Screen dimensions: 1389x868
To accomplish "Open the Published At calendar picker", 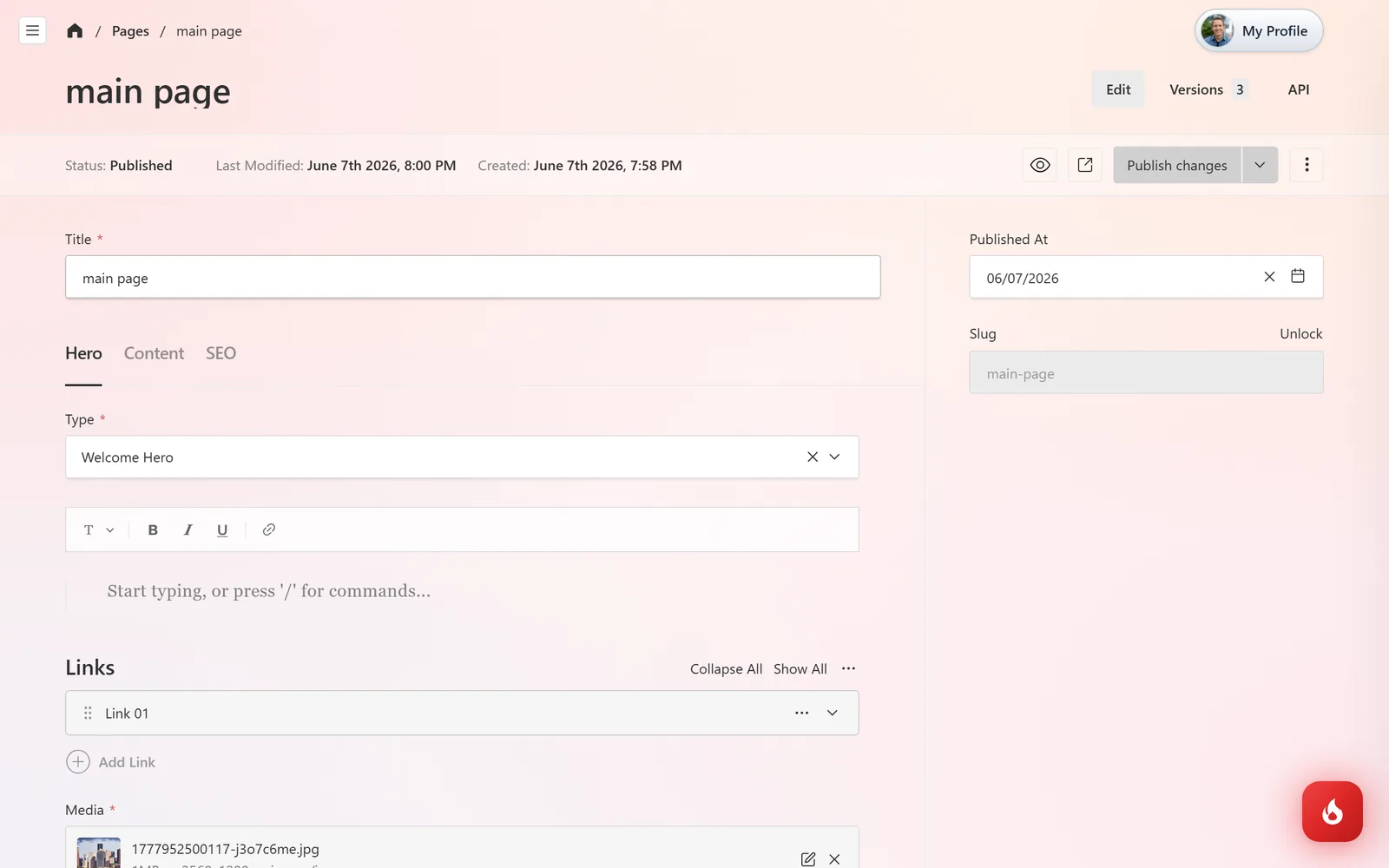I will (x=1298, y=276).
